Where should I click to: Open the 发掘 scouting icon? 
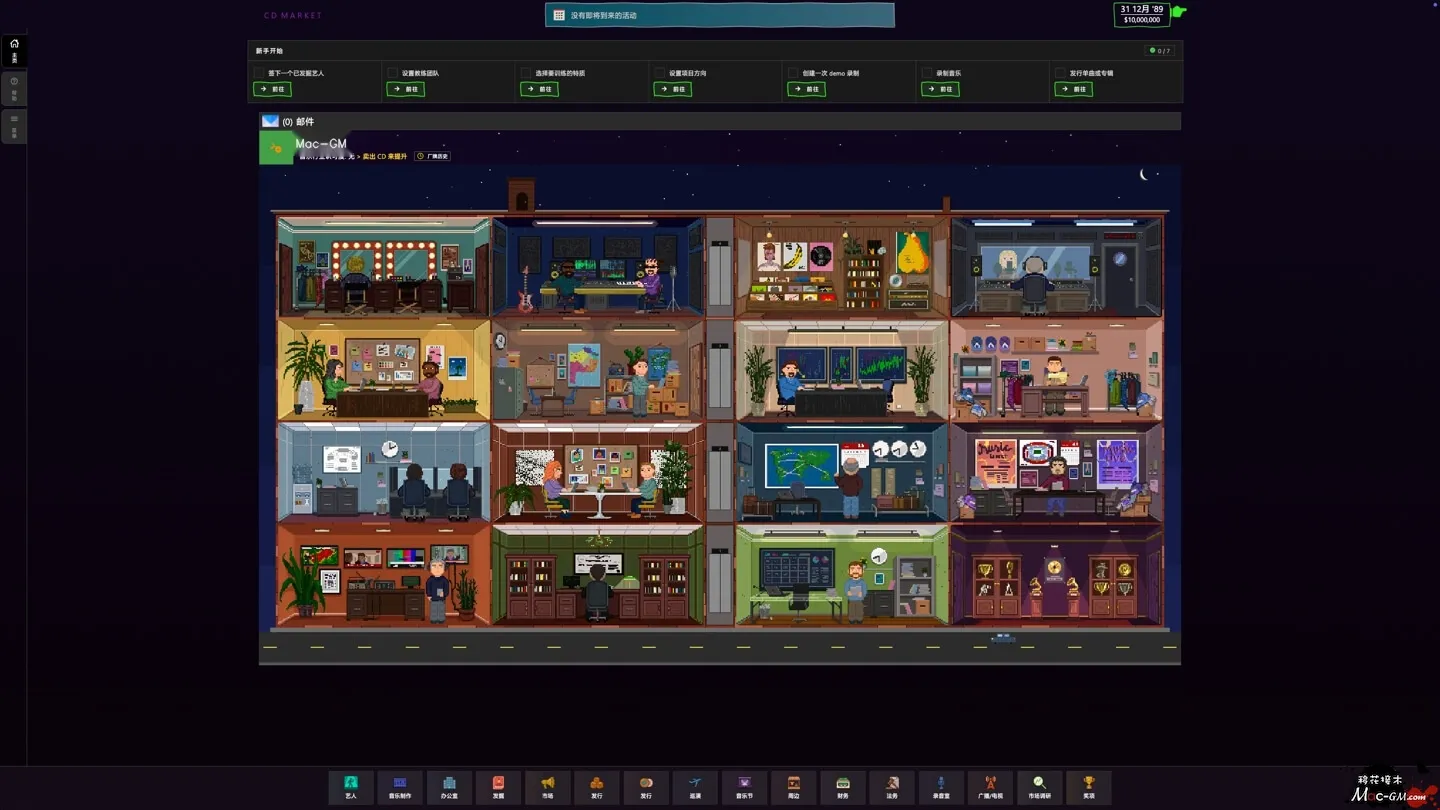[x=498, y=787]
